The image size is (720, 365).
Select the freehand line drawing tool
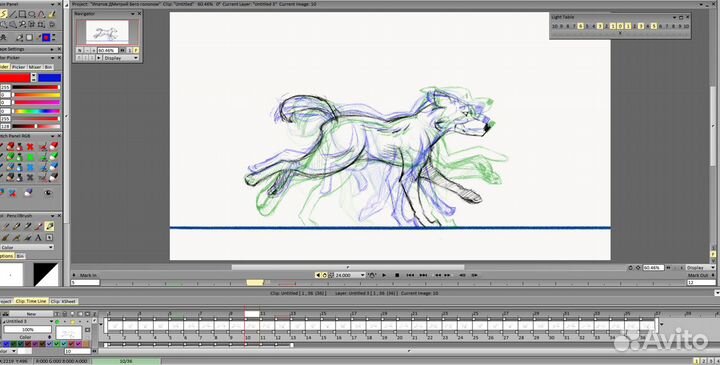coord(3,14)
